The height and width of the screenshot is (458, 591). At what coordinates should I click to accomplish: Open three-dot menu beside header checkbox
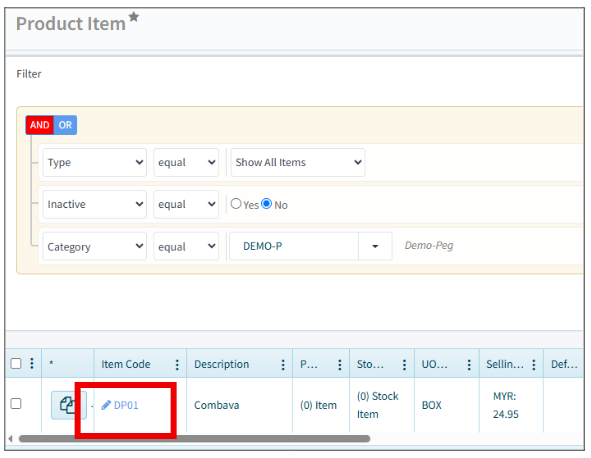(32, 363)
